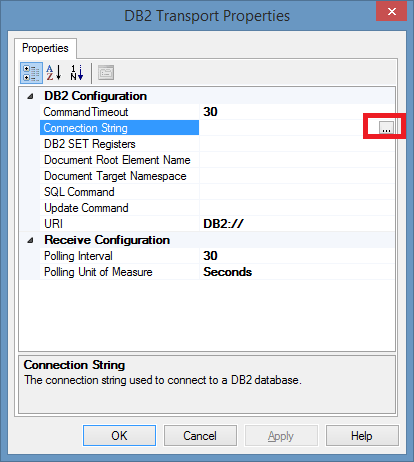This screenshot has height=462, width=414.
Task: Select the Connection String property
Action: pos(119,128)
